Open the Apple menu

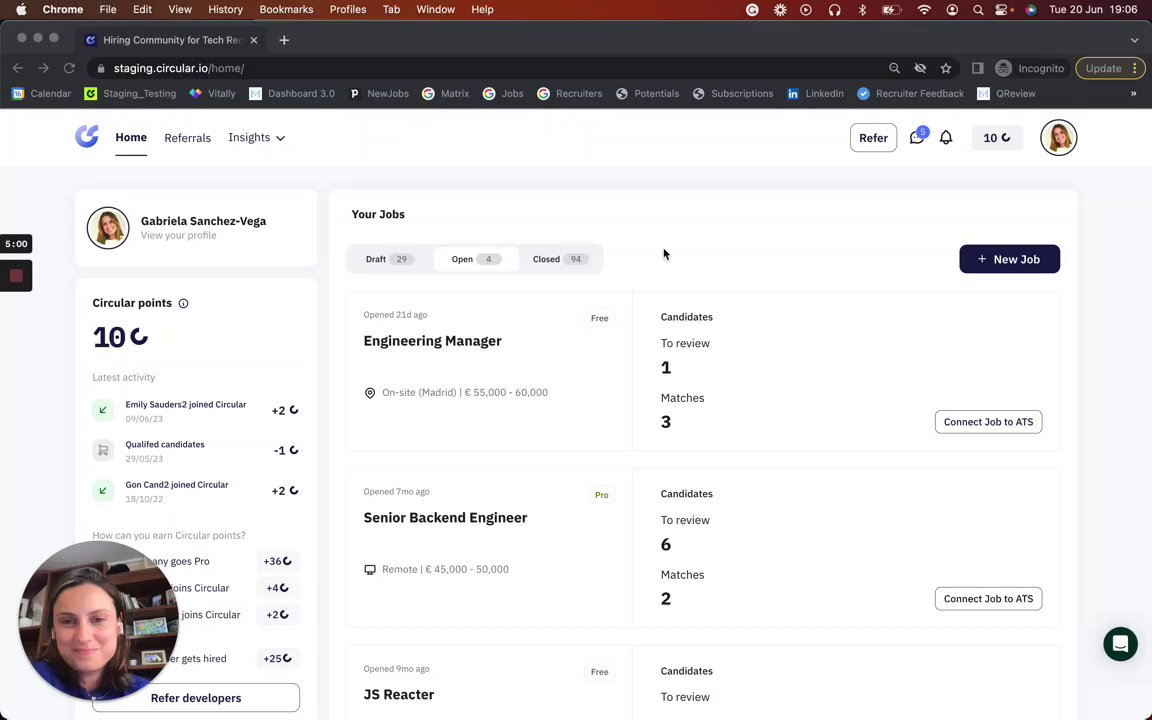point(21,10)
